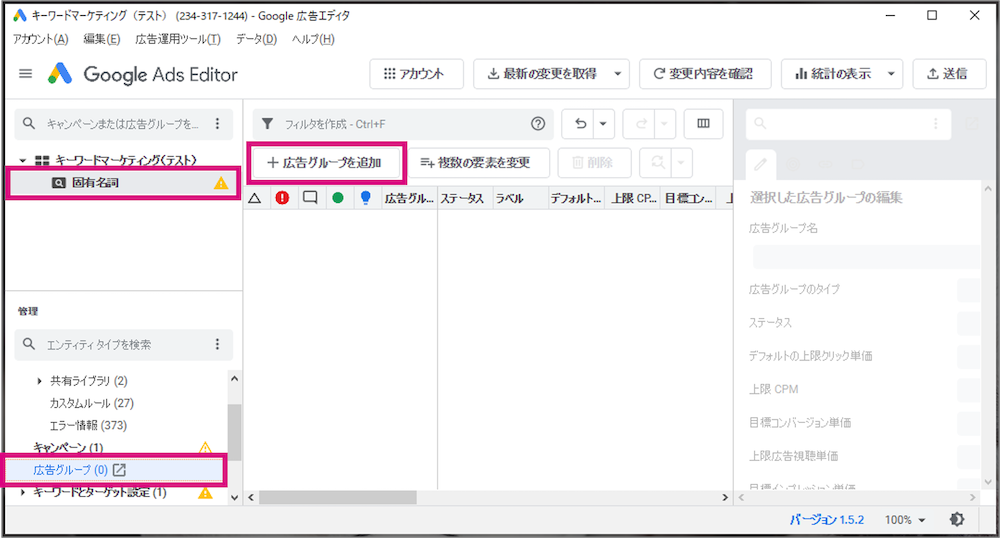Open entity type search options (three dots)
Viewport: 1000px width, 538px height.
(x=217, y=344)
